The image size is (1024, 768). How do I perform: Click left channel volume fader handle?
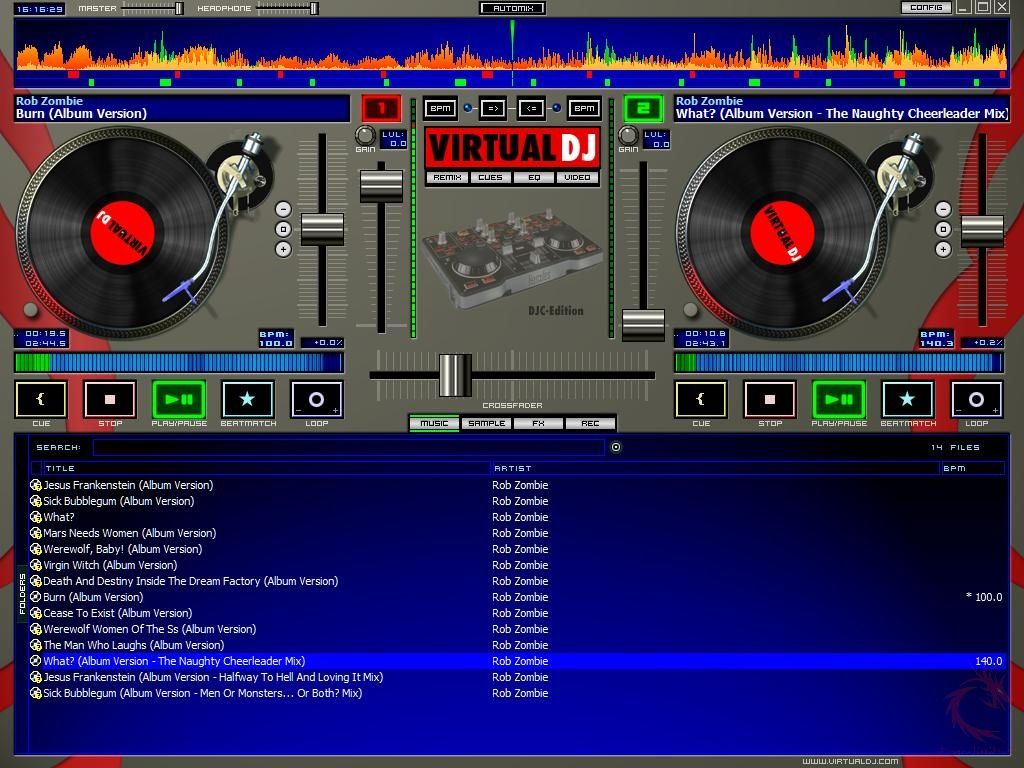[381, 186]
